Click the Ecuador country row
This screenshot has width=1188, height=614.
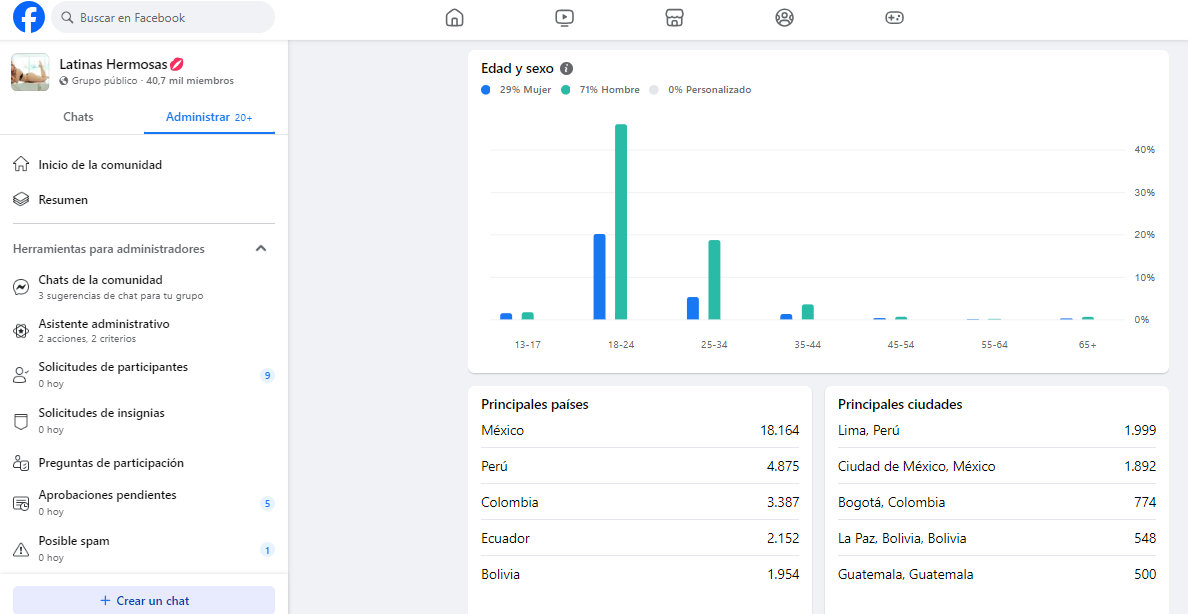coord(640,538)
